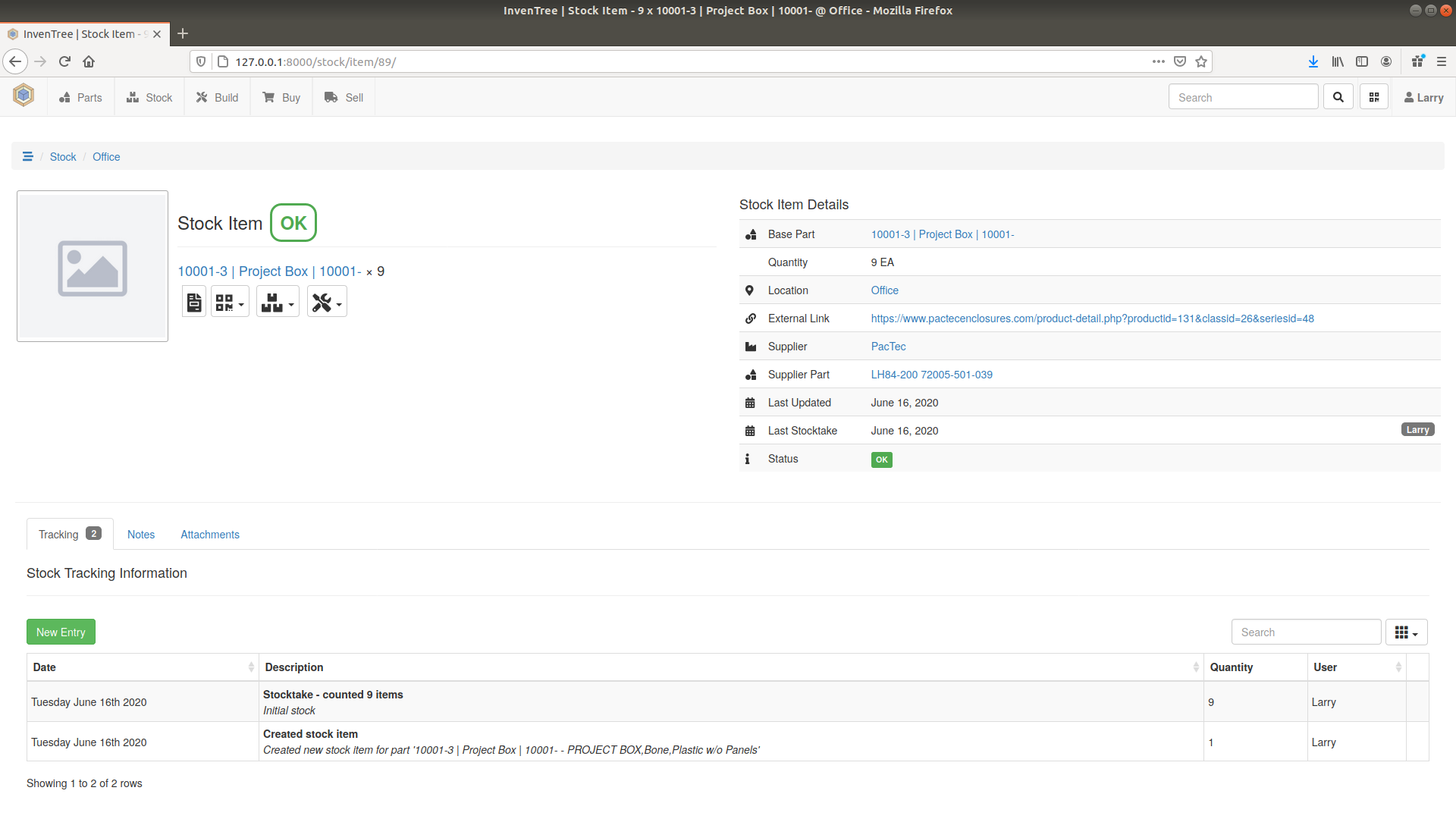Viewport: 1456px width, 819px height.
Task: Switch to the Notes tab
Action: coord(140,534)
